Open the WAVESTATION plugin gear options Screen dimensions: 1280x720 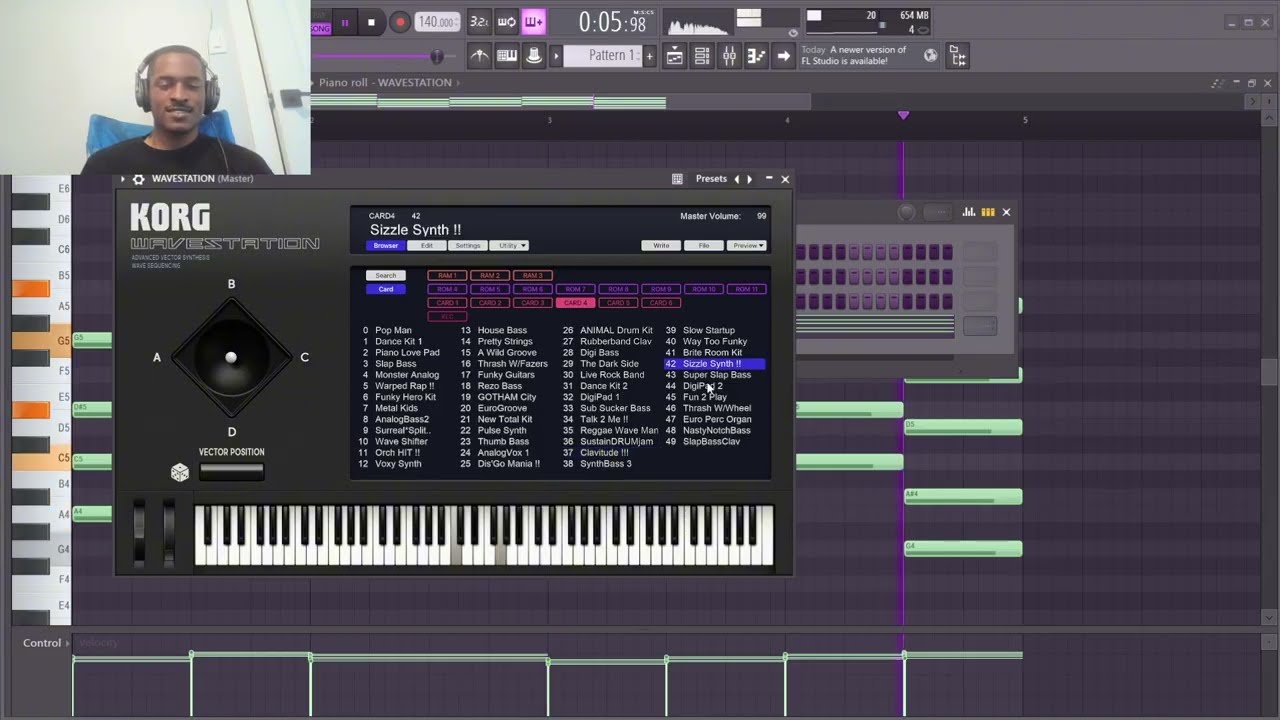[x=139, y=179]
